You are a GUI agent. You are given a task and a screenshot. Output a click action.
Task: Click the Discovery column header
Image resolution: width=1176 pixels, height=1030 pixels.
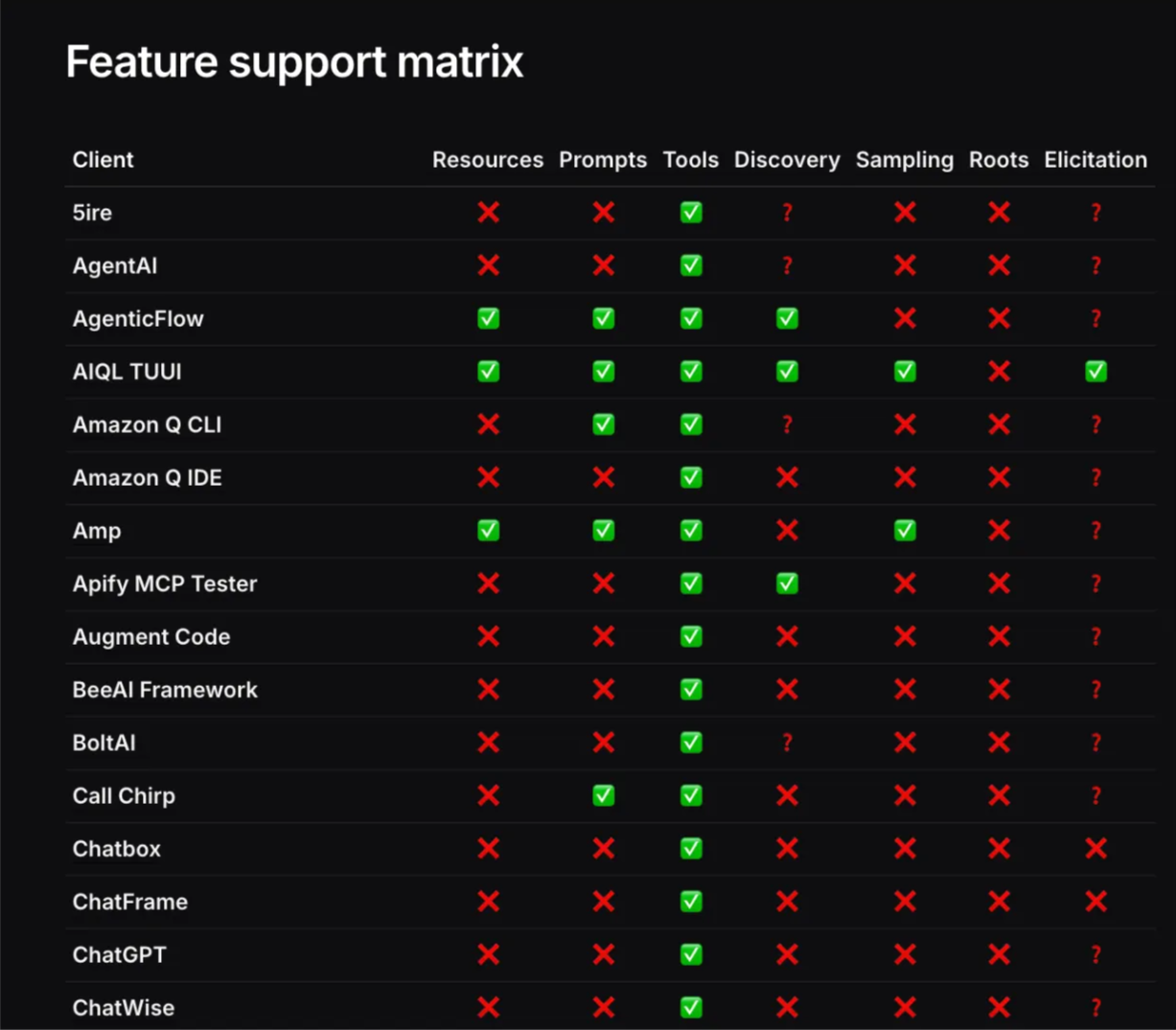[787, 160]
